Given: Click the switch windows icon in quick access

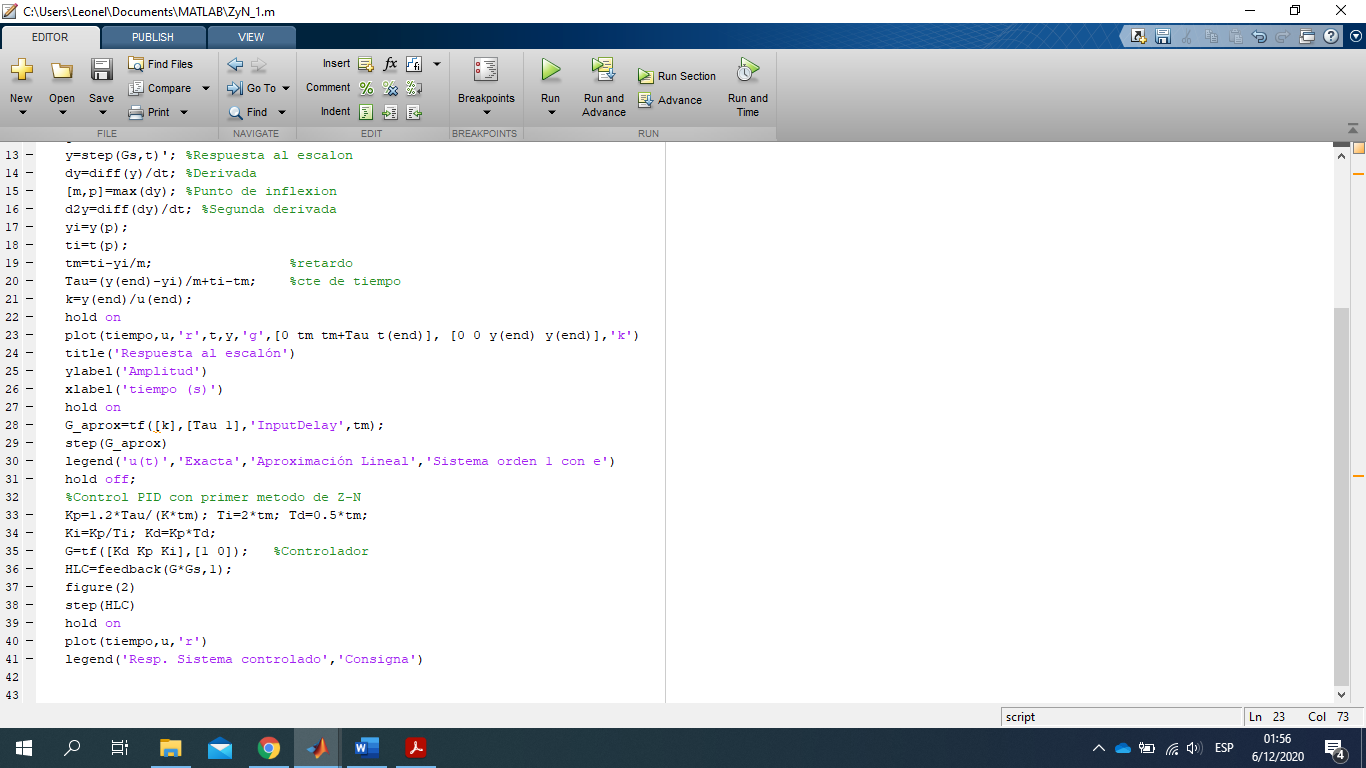Looking at the screenshot, I should tap(1307, 36).
